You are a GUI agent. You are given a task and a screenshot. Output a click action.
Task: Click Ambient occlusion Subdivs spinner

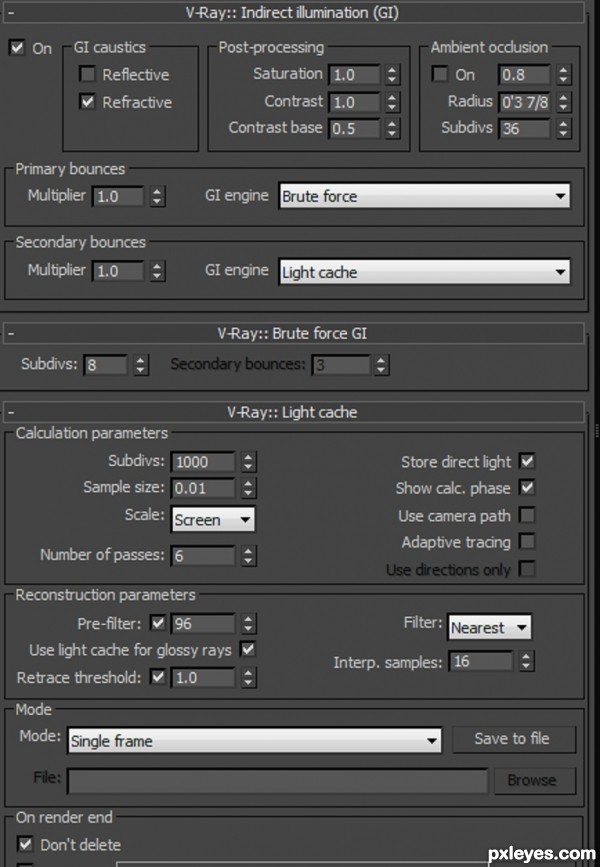[564, 129]
